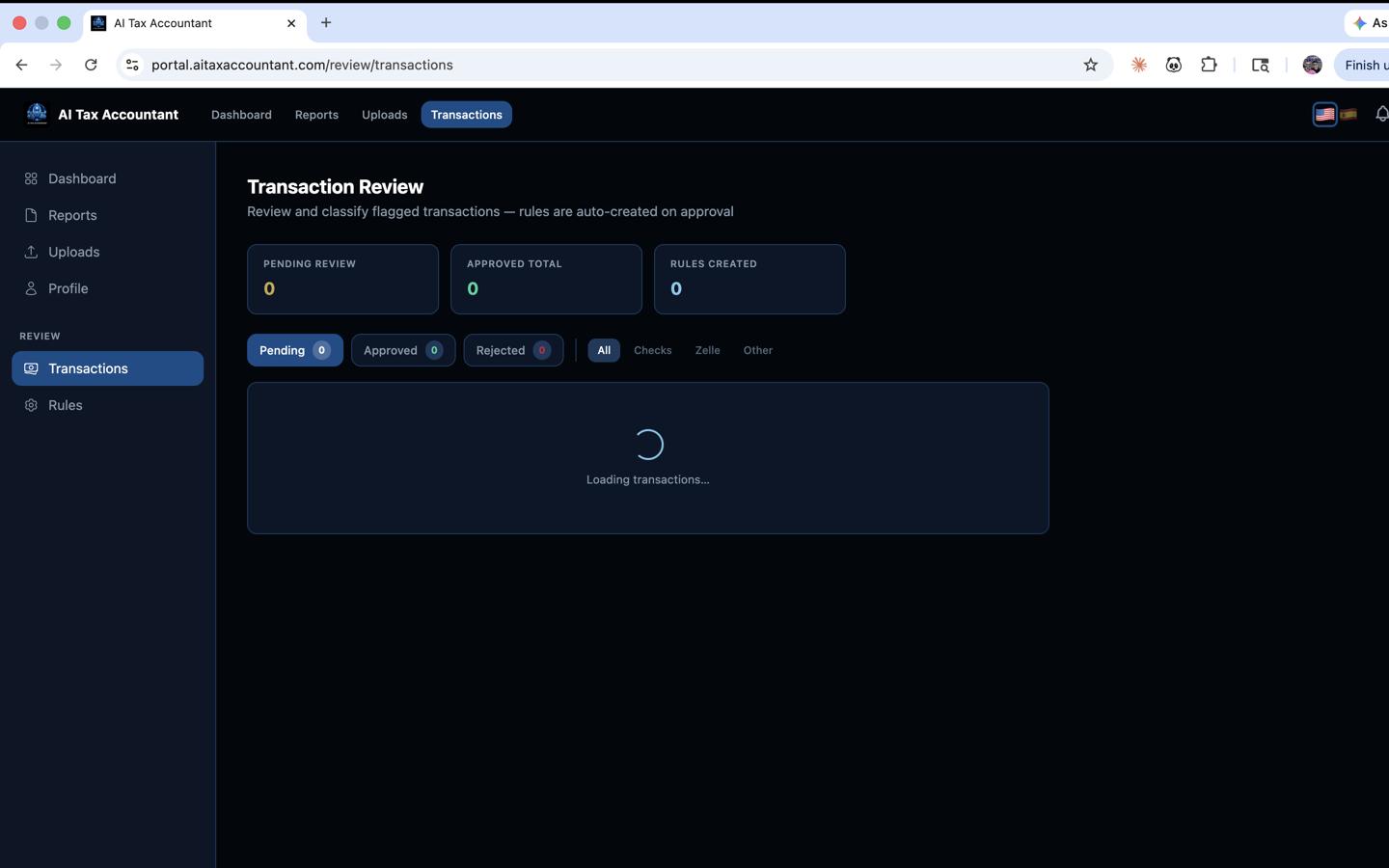Screen dimensions: 1389x868
Task: Switch language with US flag icon
Action: (x=1324, y=114)
